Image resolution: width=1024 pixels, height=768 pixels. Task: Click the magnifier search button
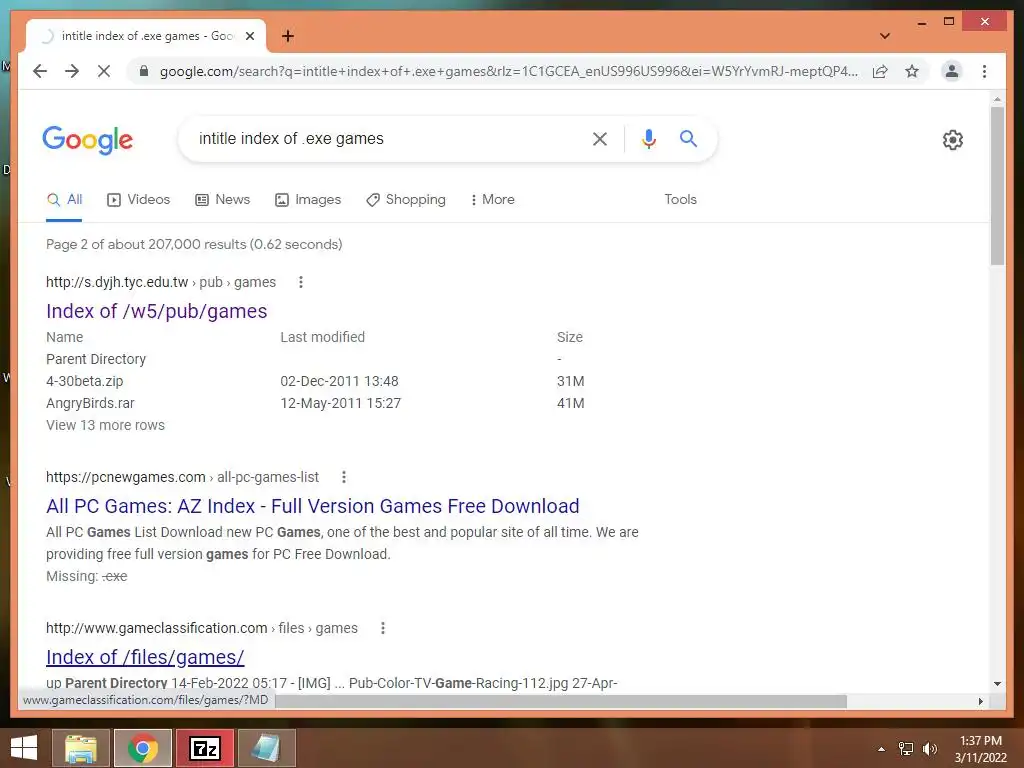click(x=688, y=138)
